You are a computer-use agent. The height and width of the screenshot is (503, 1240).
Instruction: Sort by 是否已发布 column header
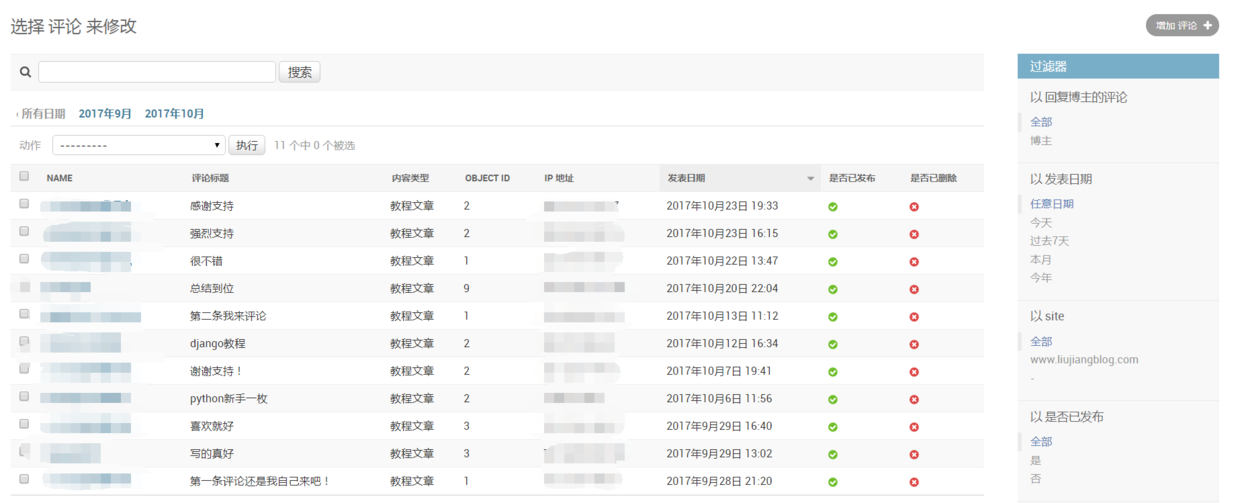852,178
